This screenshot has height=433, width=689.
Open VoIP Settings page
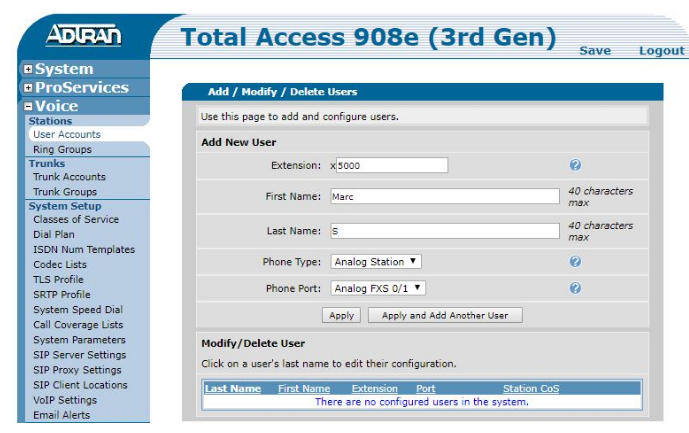coord(65,400)
